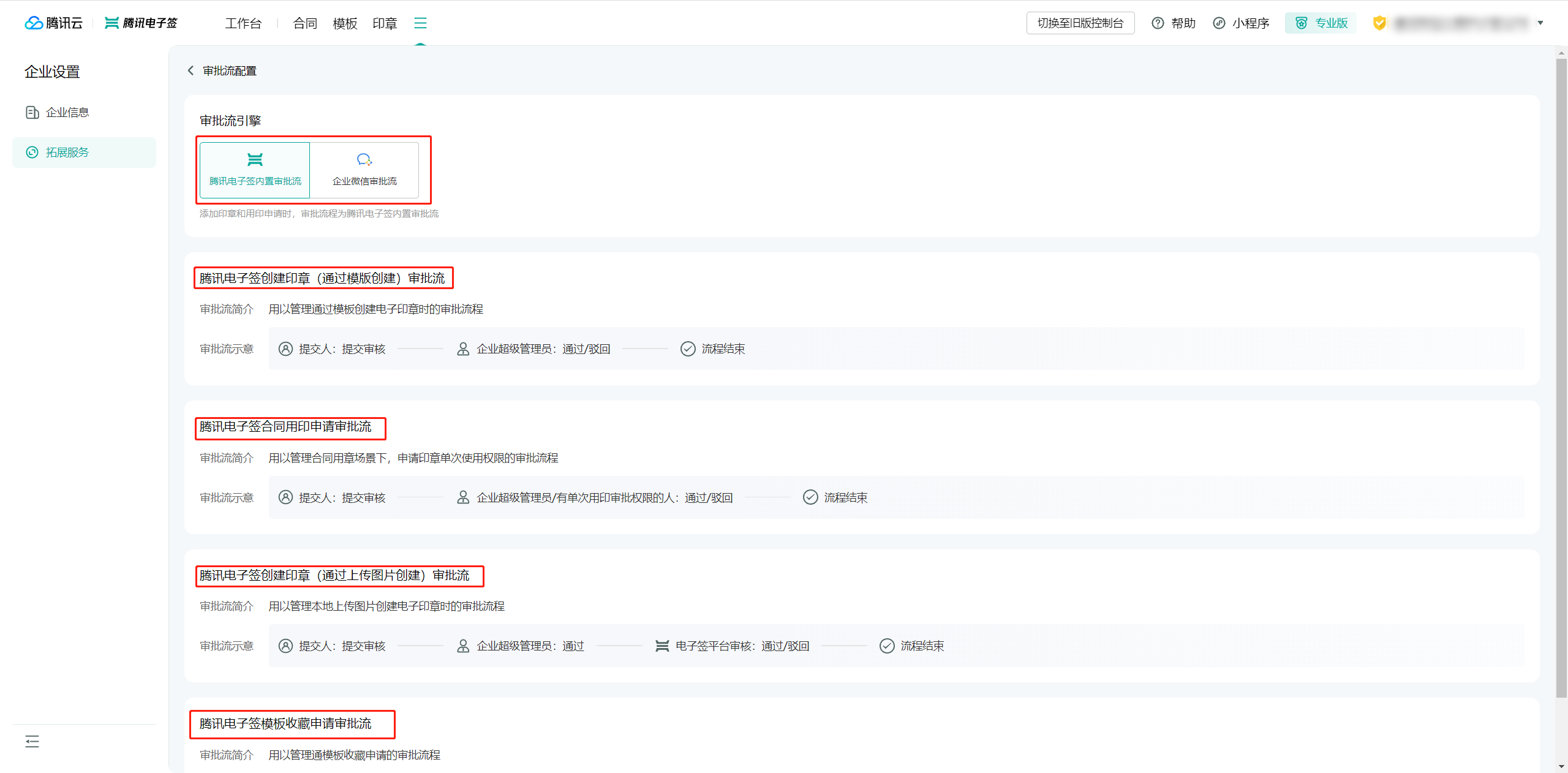Open the 工作台 menu

(243, 23)
